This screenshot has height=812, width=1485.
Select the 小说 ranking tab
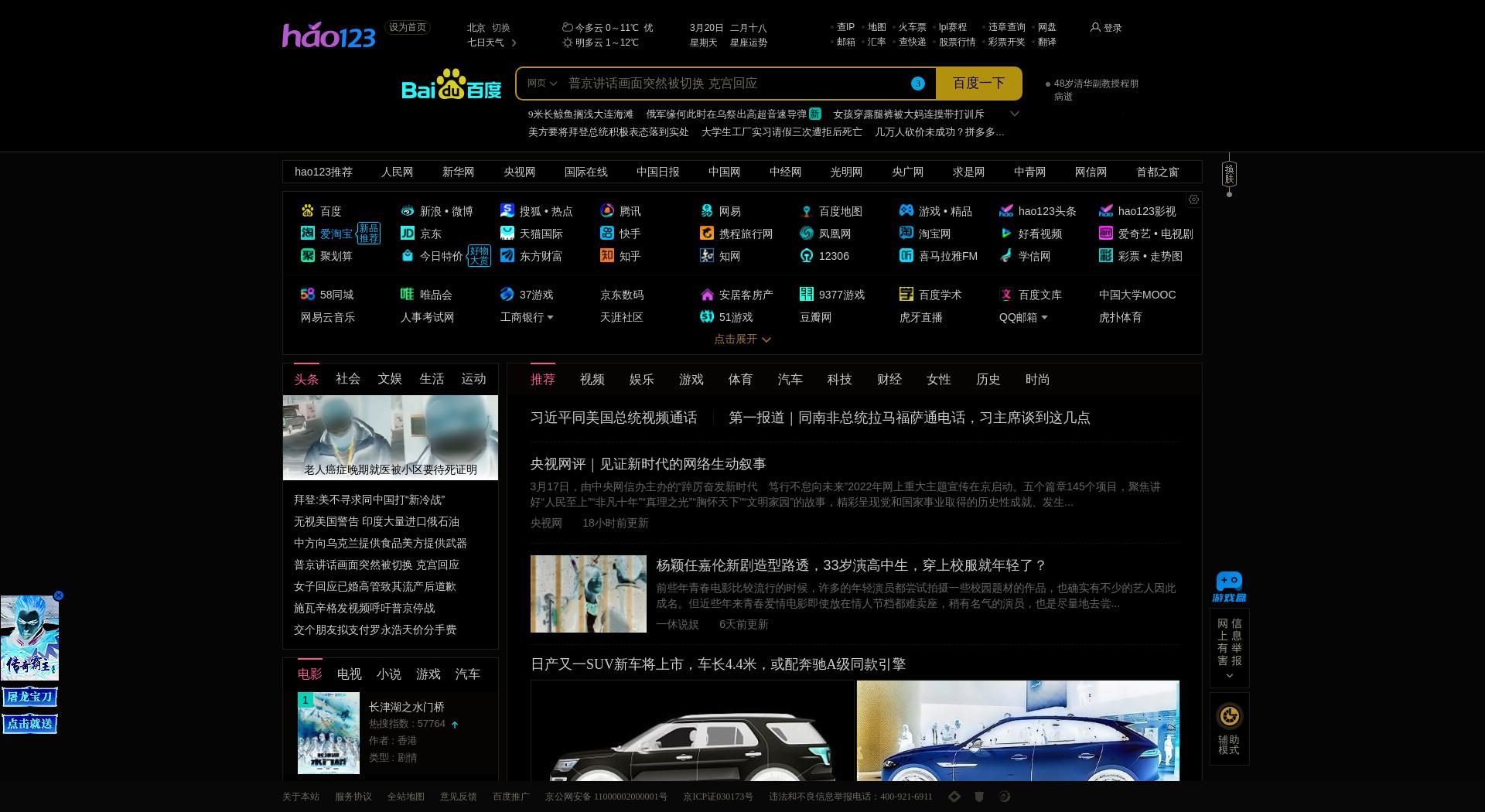(x=389, y=674)
